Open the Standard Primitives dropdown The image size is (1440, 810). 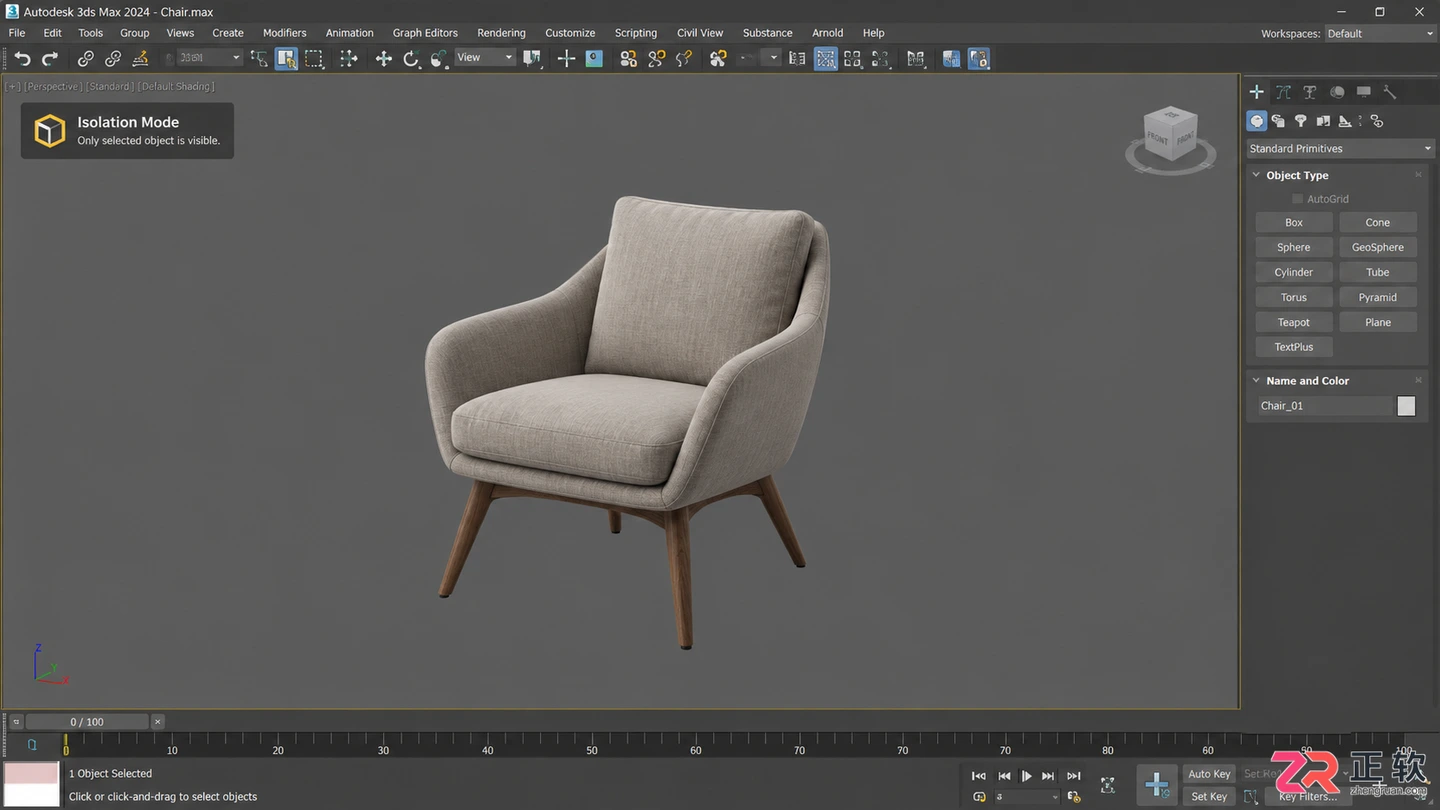1340,148
